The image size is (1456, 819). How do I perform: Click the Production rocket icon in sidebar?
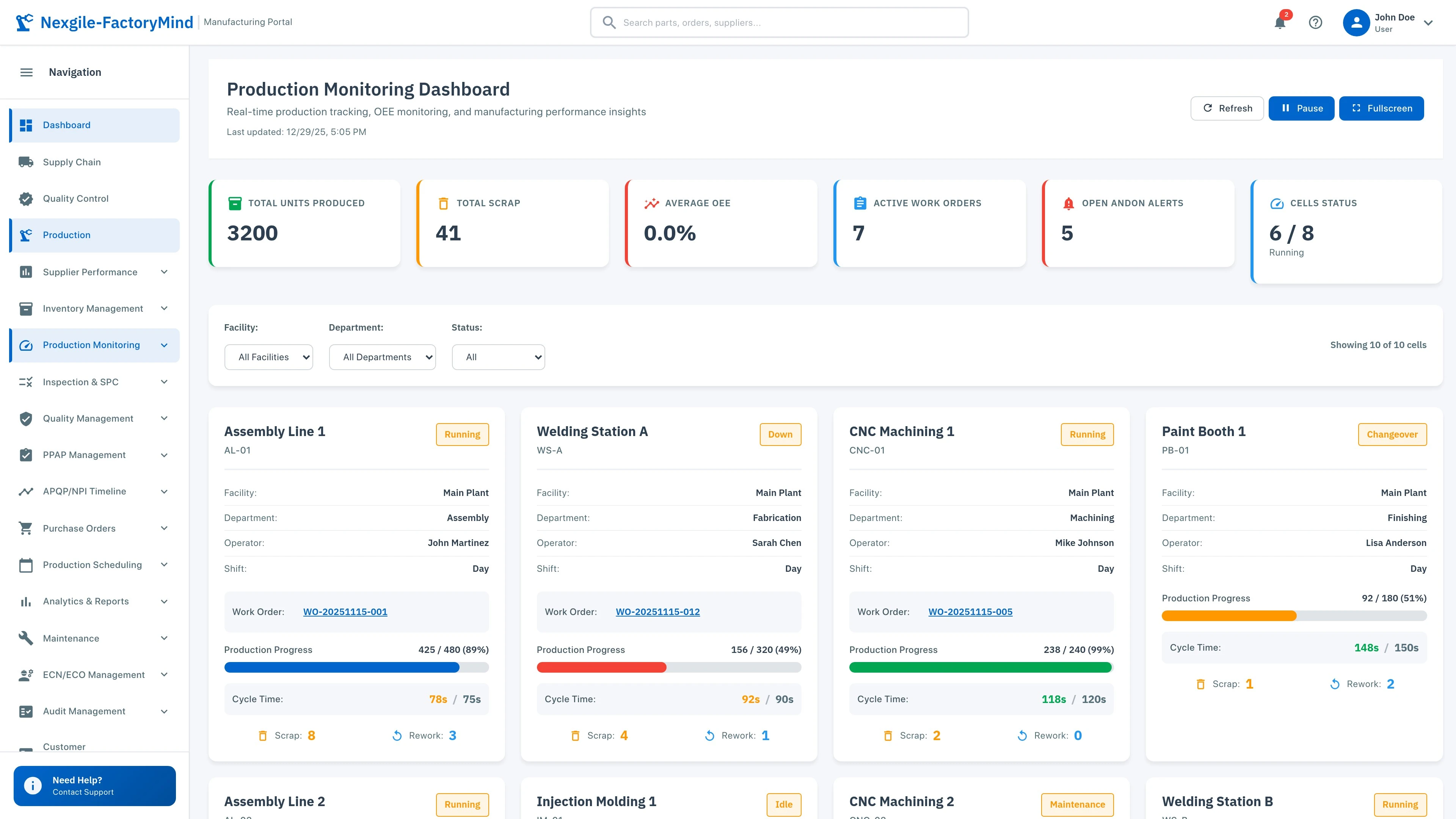(x=26, y=235)
